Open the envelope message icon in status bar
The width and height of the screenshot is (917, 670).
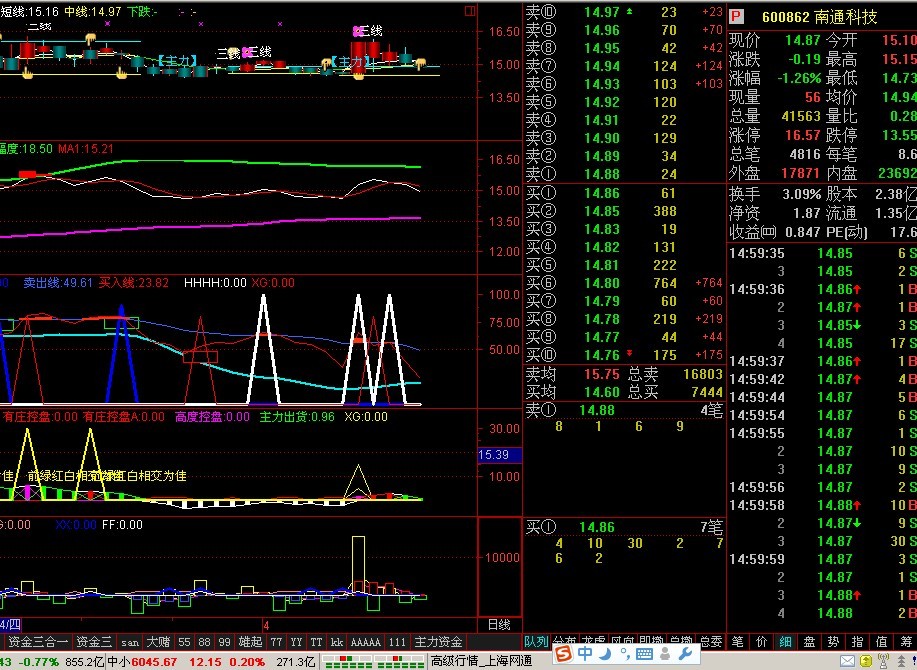pyautogui.click(x=848, y=662)
